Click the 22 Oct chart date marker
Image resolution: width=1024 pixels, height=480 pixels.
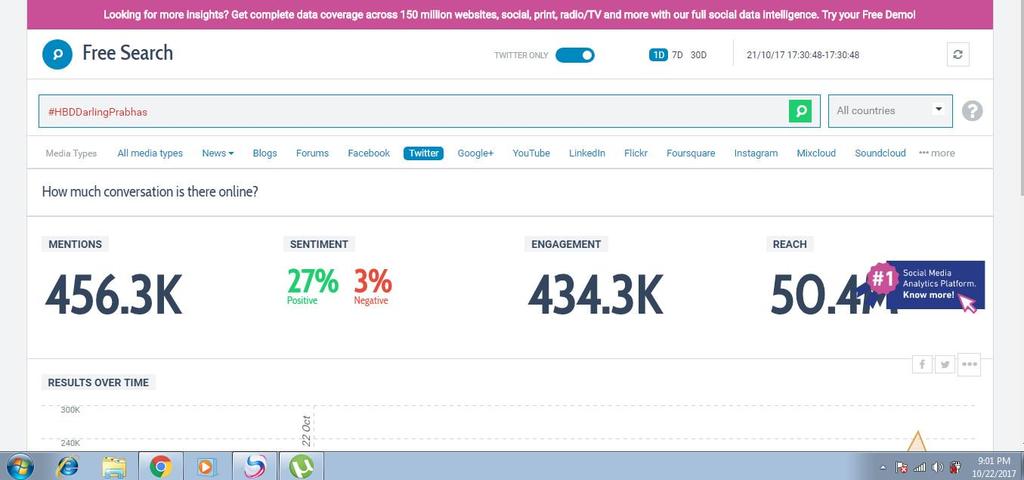pos(306,430)
